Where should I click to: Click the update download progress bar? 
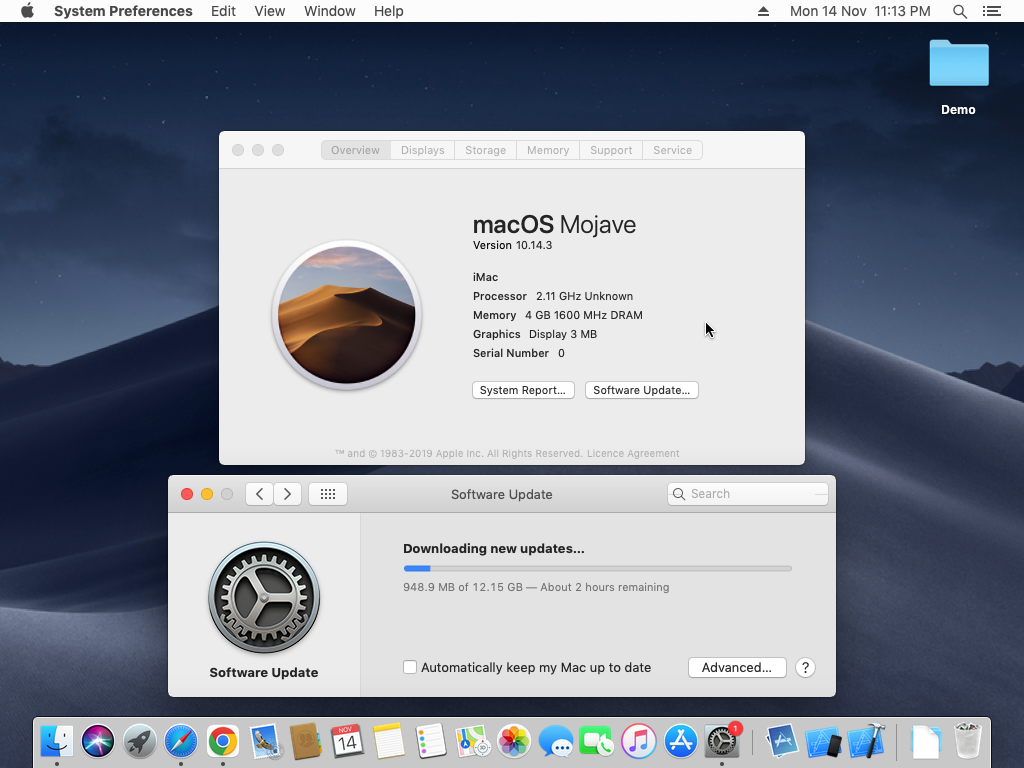point(598,568)
